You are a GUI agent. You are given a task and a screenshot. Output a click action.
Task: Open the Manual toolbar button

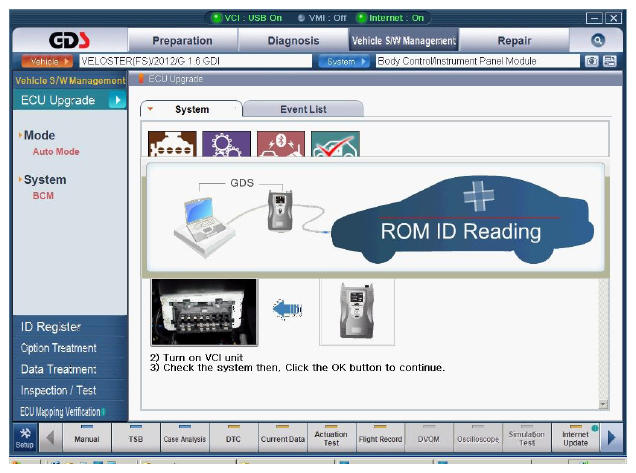(87, 438)
